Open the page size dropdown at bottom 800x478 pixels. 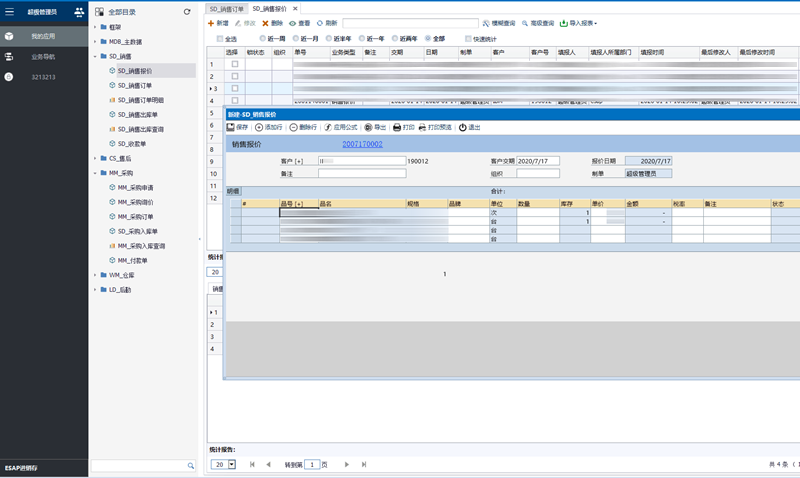232,464
